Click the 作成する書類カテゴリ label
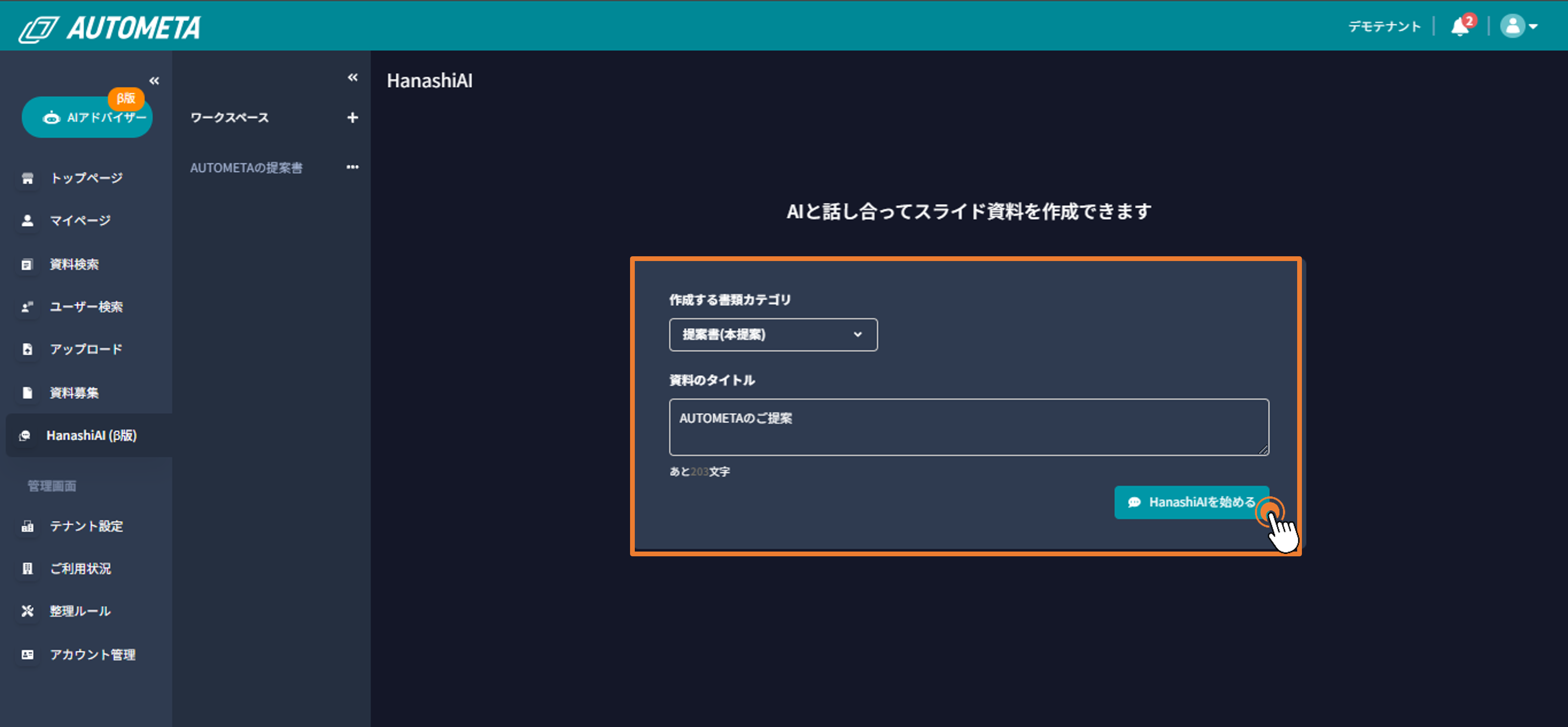Image resolution: width=1568 pixels, height=727 pixels. (730, 300)
